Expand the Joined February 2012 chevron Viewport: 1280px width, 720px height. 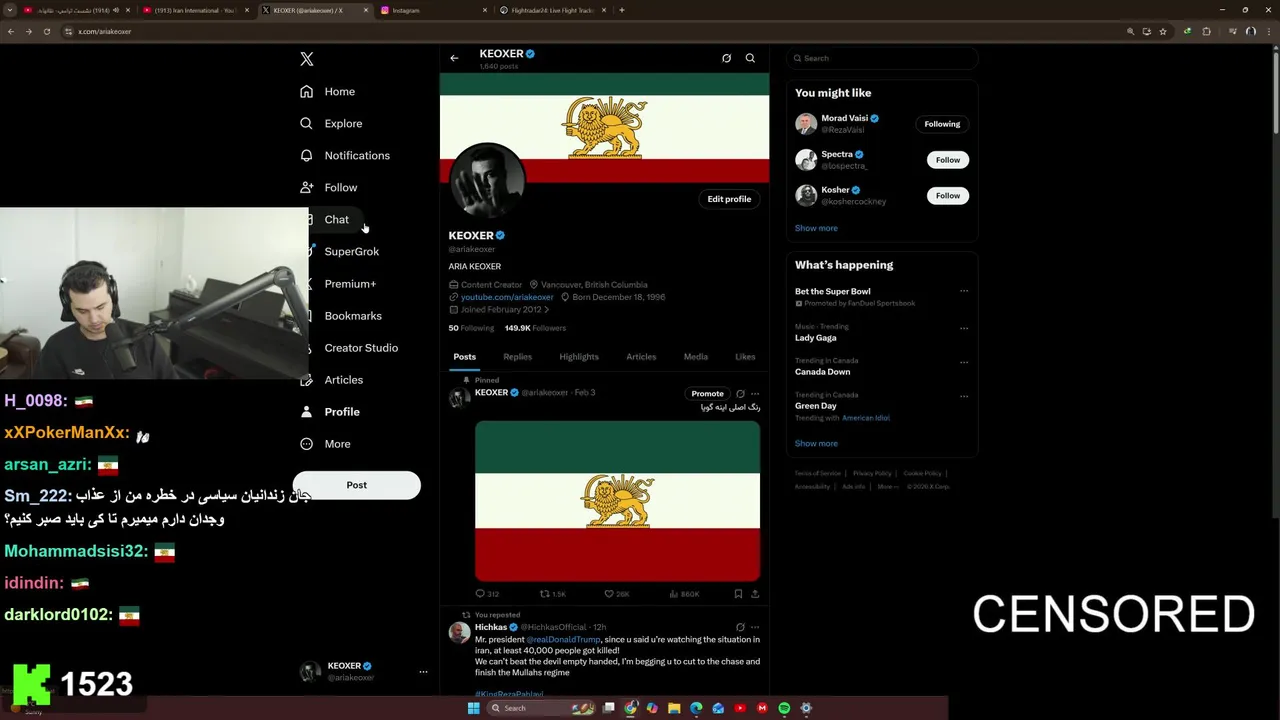click(546, 310)
